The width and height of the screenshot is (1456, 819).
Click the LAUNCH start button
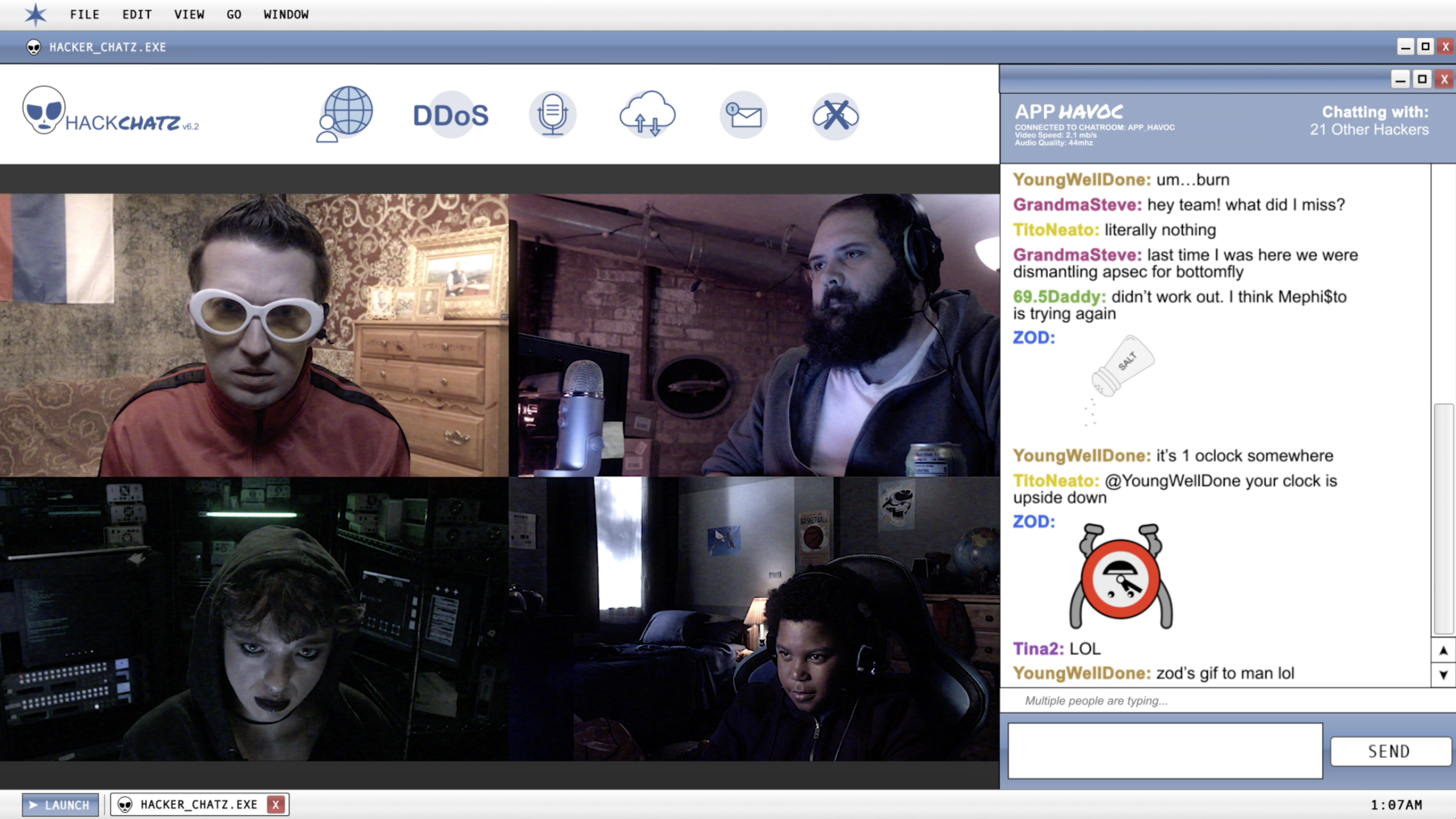pos(60,804)
